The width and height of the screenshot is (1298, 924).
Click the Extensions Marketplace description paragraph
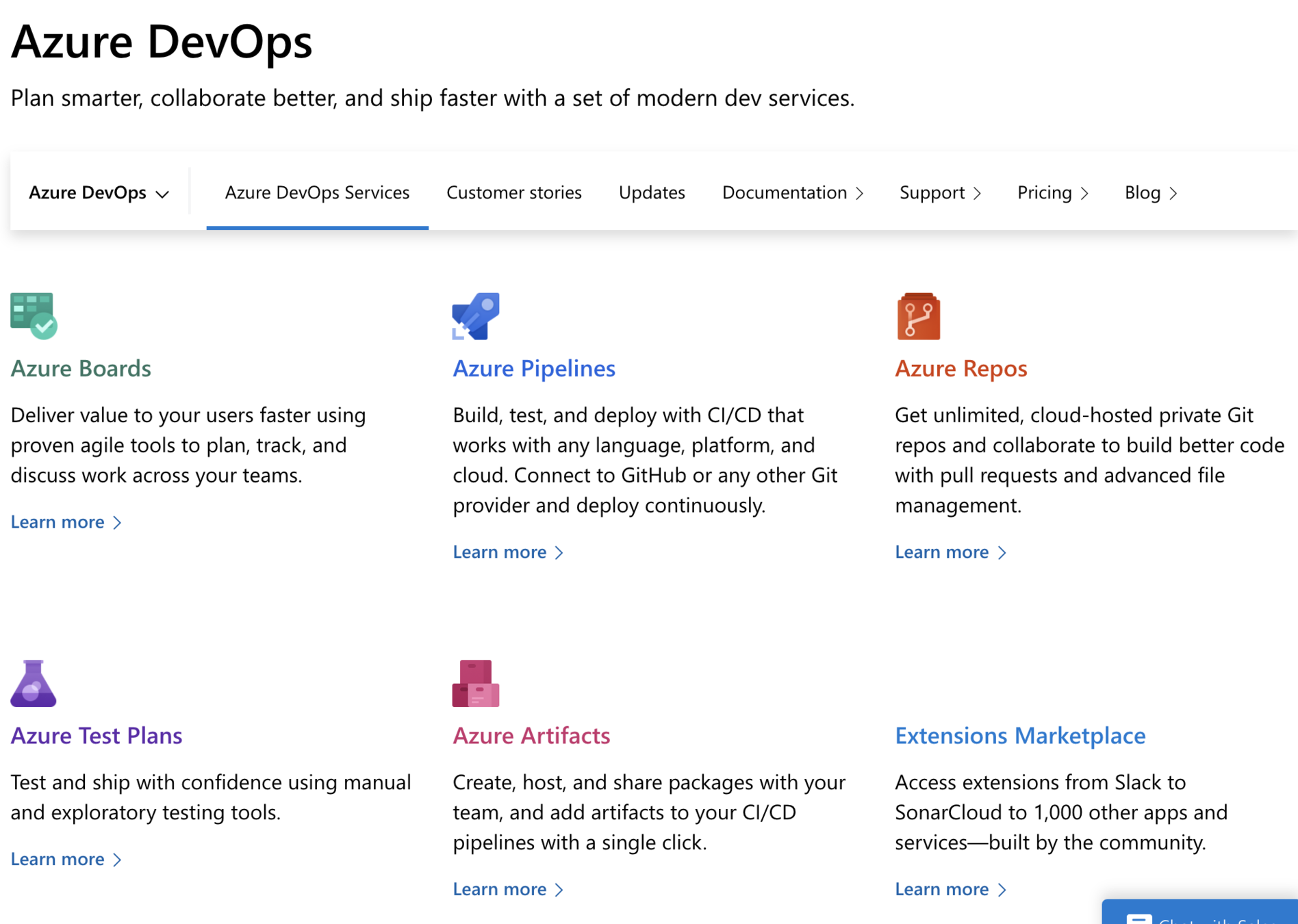(x=1061, y=812)
